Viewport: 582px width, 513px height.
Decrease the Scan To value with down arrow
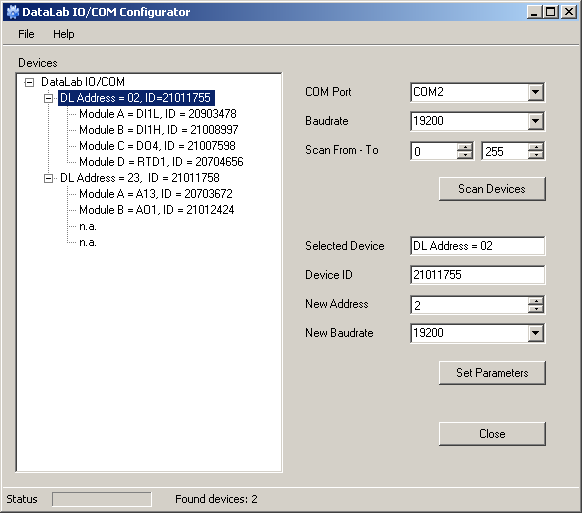(536, 155)
